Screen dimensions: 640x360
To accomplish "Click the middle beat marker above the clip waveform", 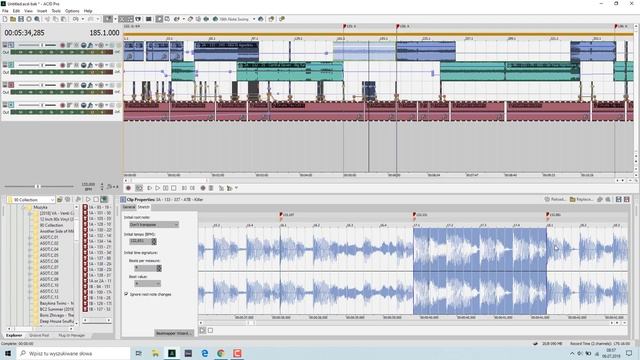I will (414, 215).
